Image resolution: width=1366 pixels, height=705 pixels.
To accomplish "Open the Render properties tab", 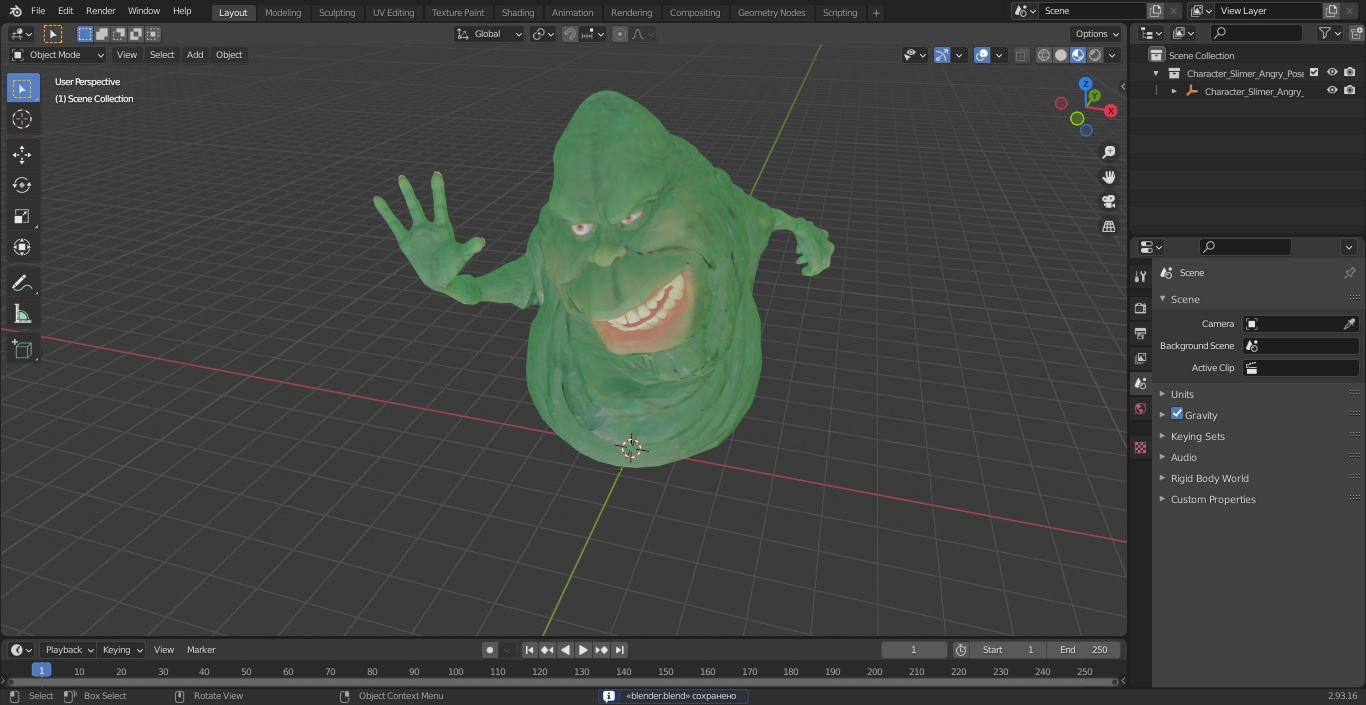I will (1140, 308).
